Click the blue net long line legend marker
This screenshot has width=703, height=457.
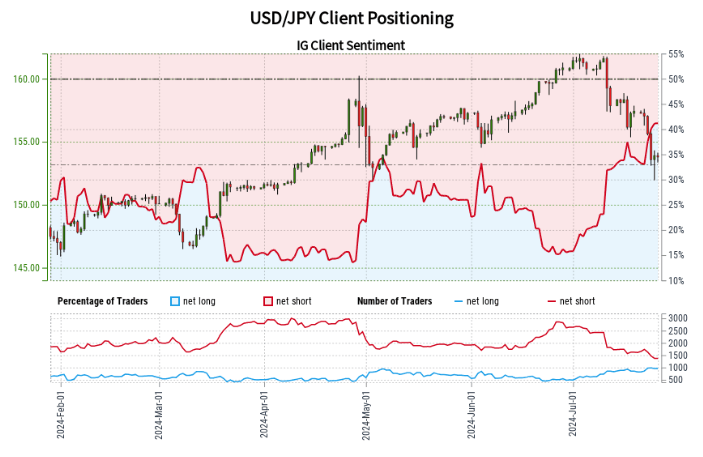click(459, 301)
